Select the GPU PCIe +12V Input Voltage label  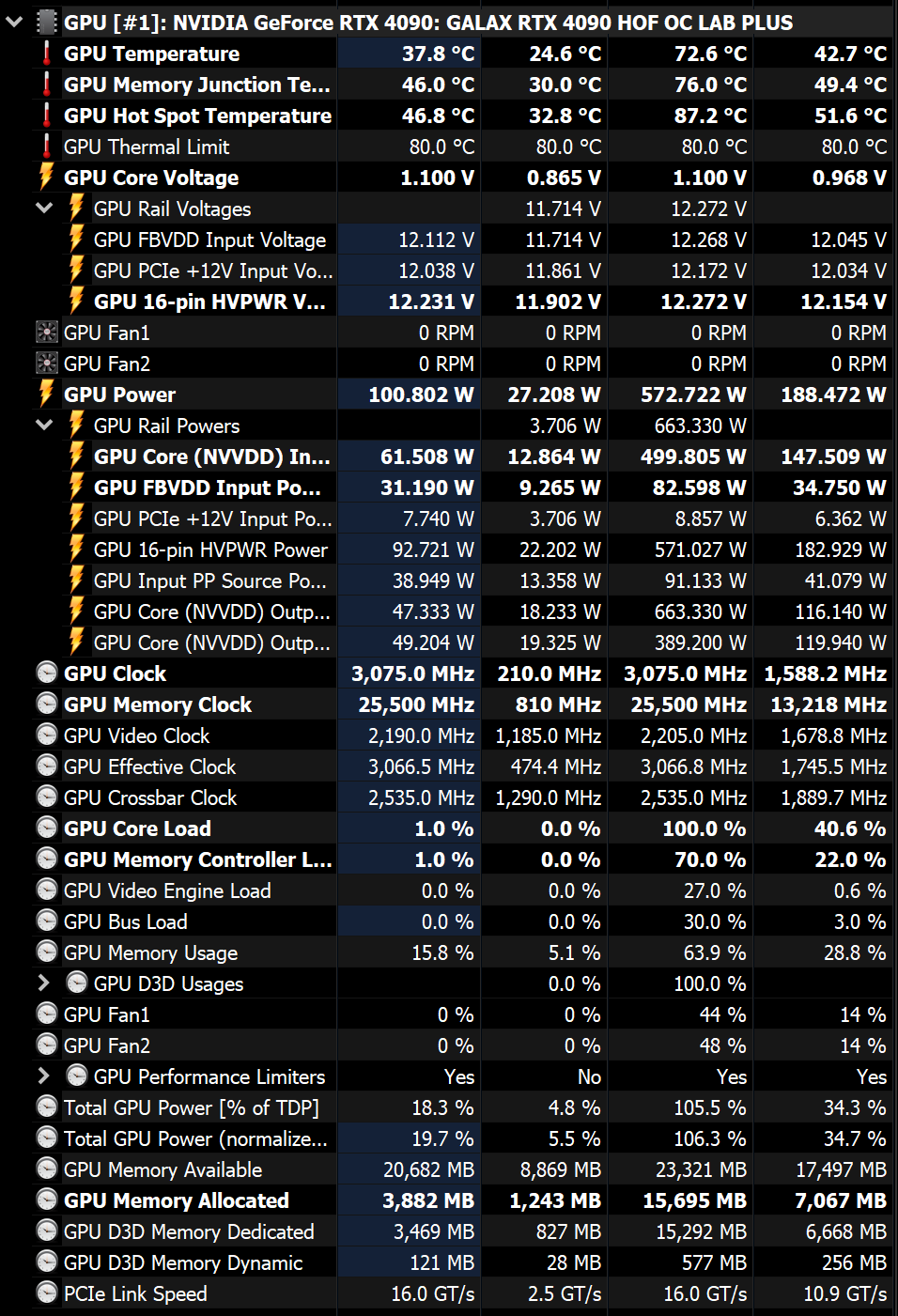click(213, 271)
